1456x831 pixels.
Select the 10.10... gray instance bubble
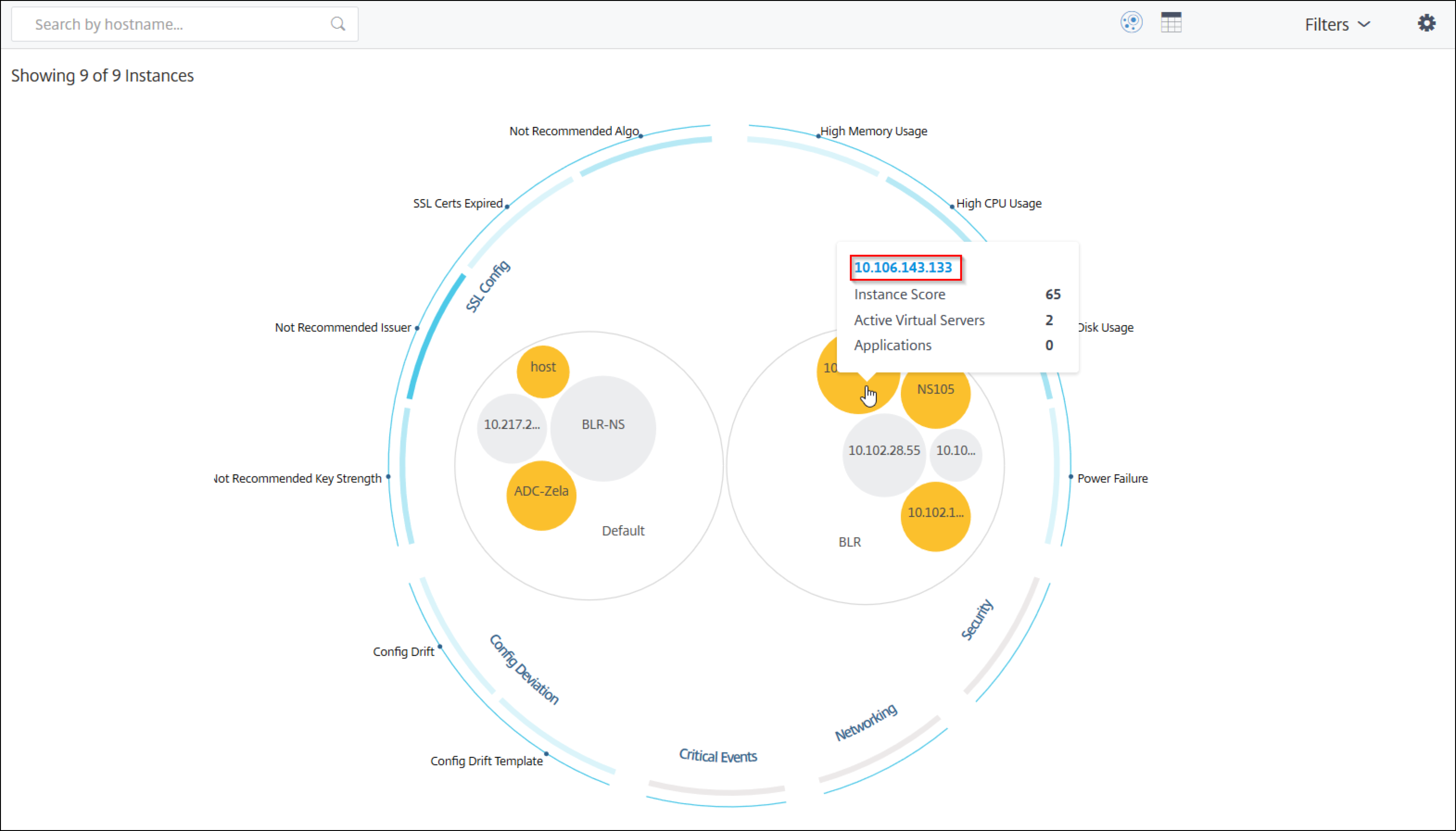click(x=955, y=455)
